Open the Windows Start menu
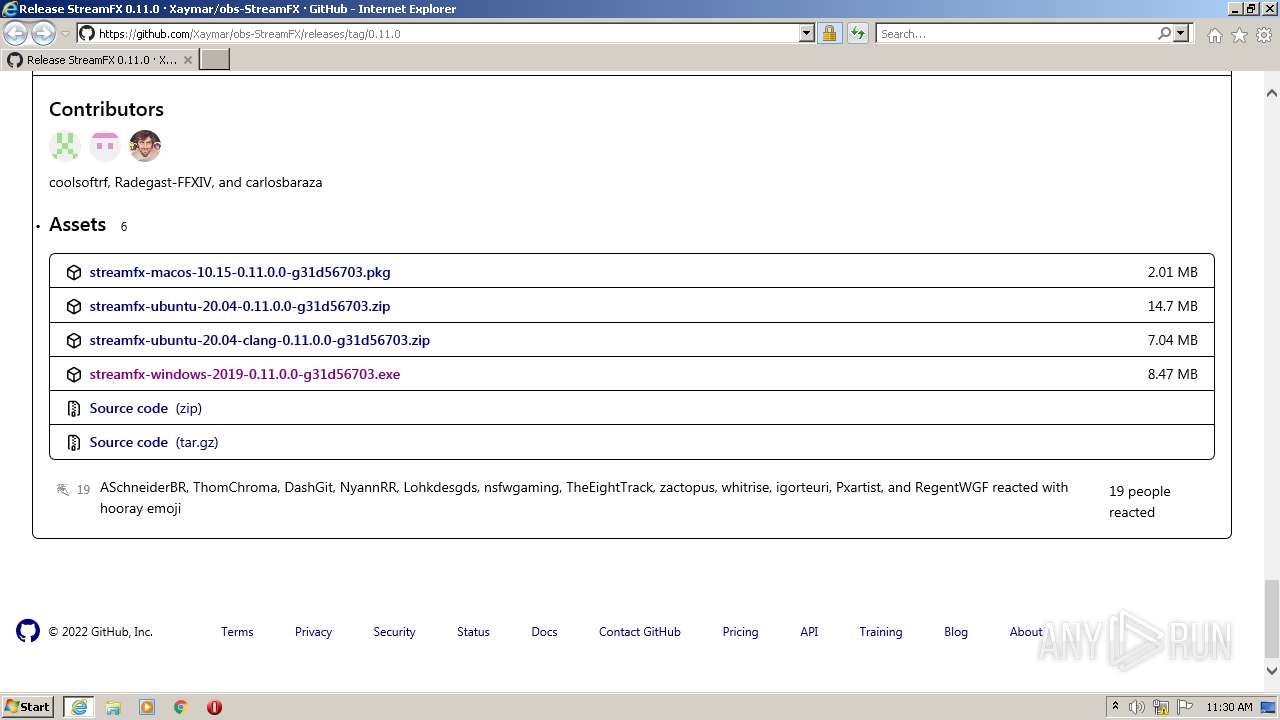This screenshot has width=1280, height=720. point(28,707)
